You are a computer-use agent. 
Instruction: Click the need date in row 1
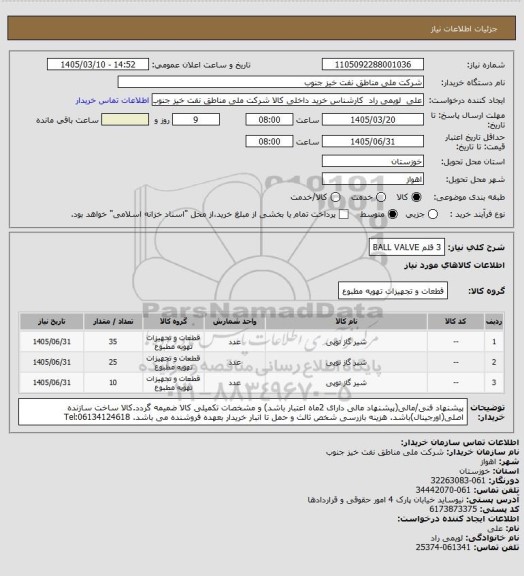[52, 342]
